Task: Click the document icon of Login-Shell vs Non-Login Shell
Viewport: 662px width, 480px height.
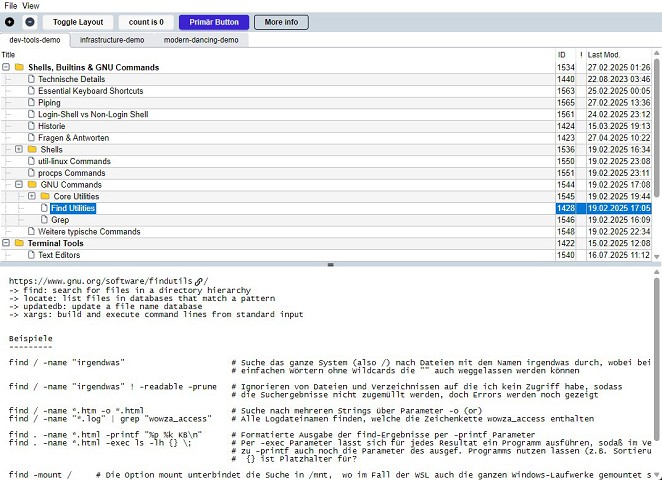Action: [x=31, y=114]
